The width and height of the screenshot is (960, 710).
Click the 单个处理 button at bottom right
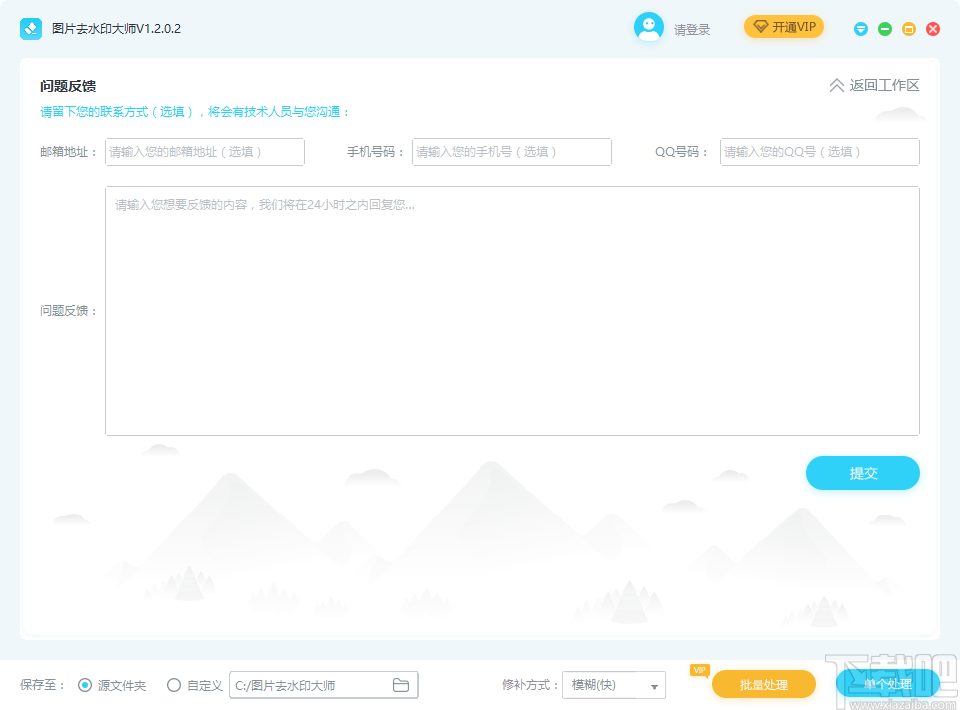(884, 684)
